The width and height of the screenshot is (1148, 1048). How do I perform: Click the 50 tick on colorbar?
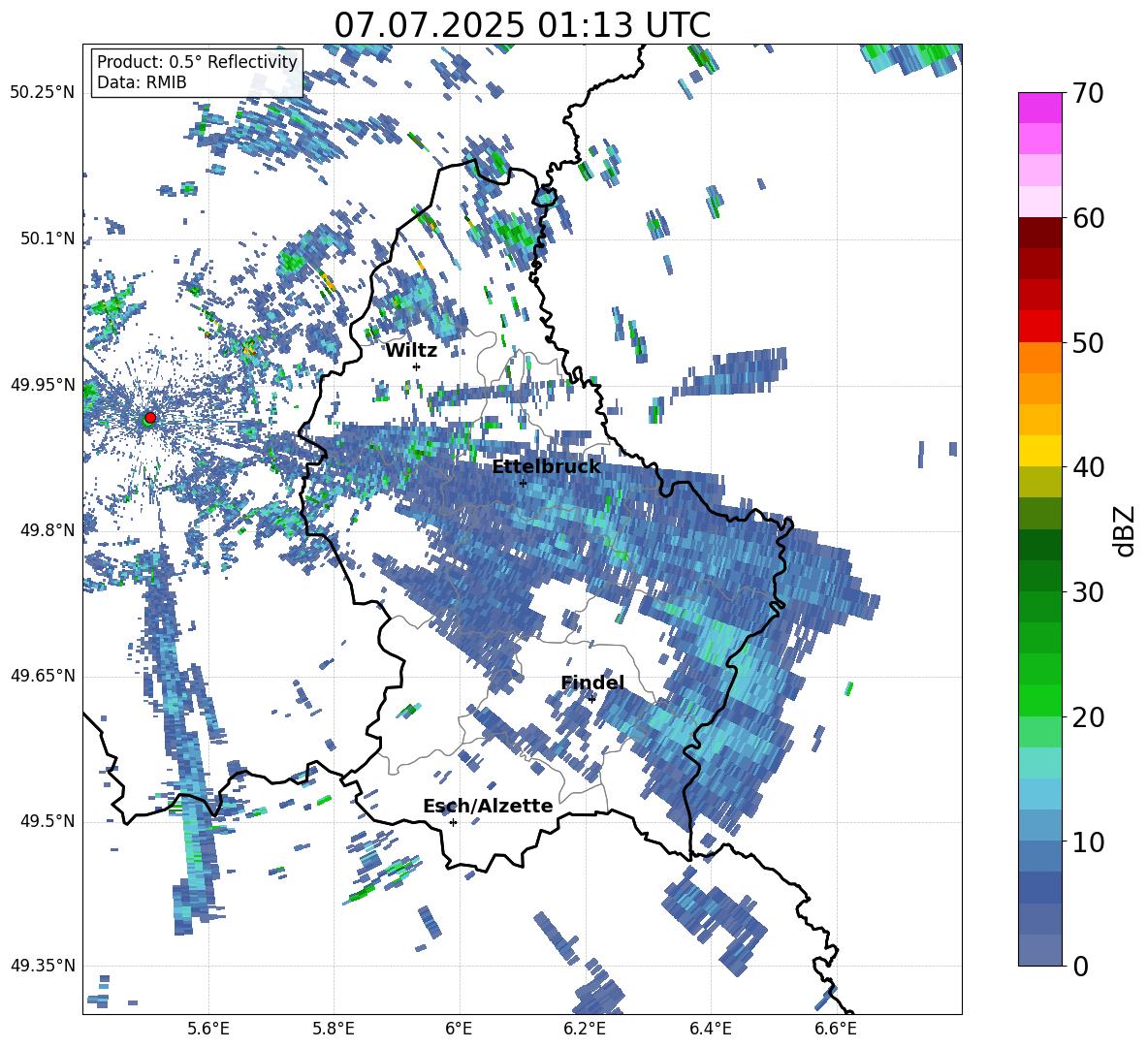pyautogui.click(x=1088, y=342)
